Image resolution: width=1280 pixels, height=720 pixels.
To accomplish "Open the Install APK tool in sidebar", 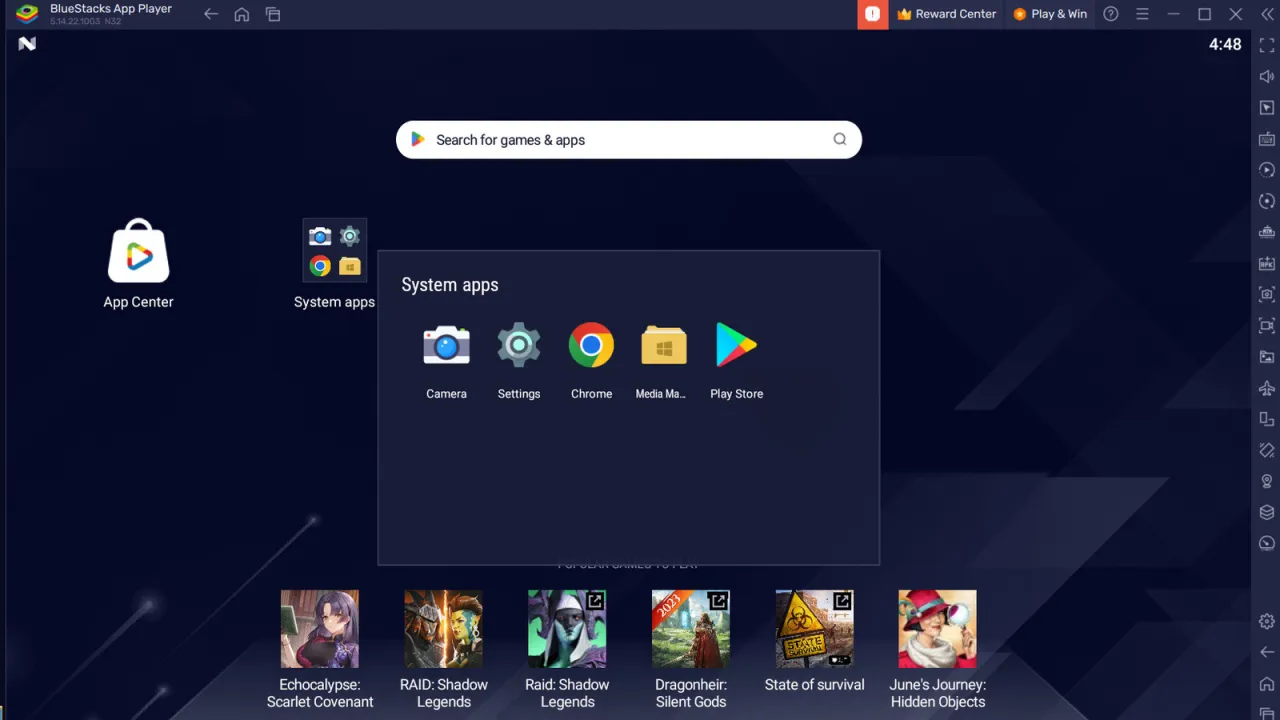I will [x=1266, y=263].
